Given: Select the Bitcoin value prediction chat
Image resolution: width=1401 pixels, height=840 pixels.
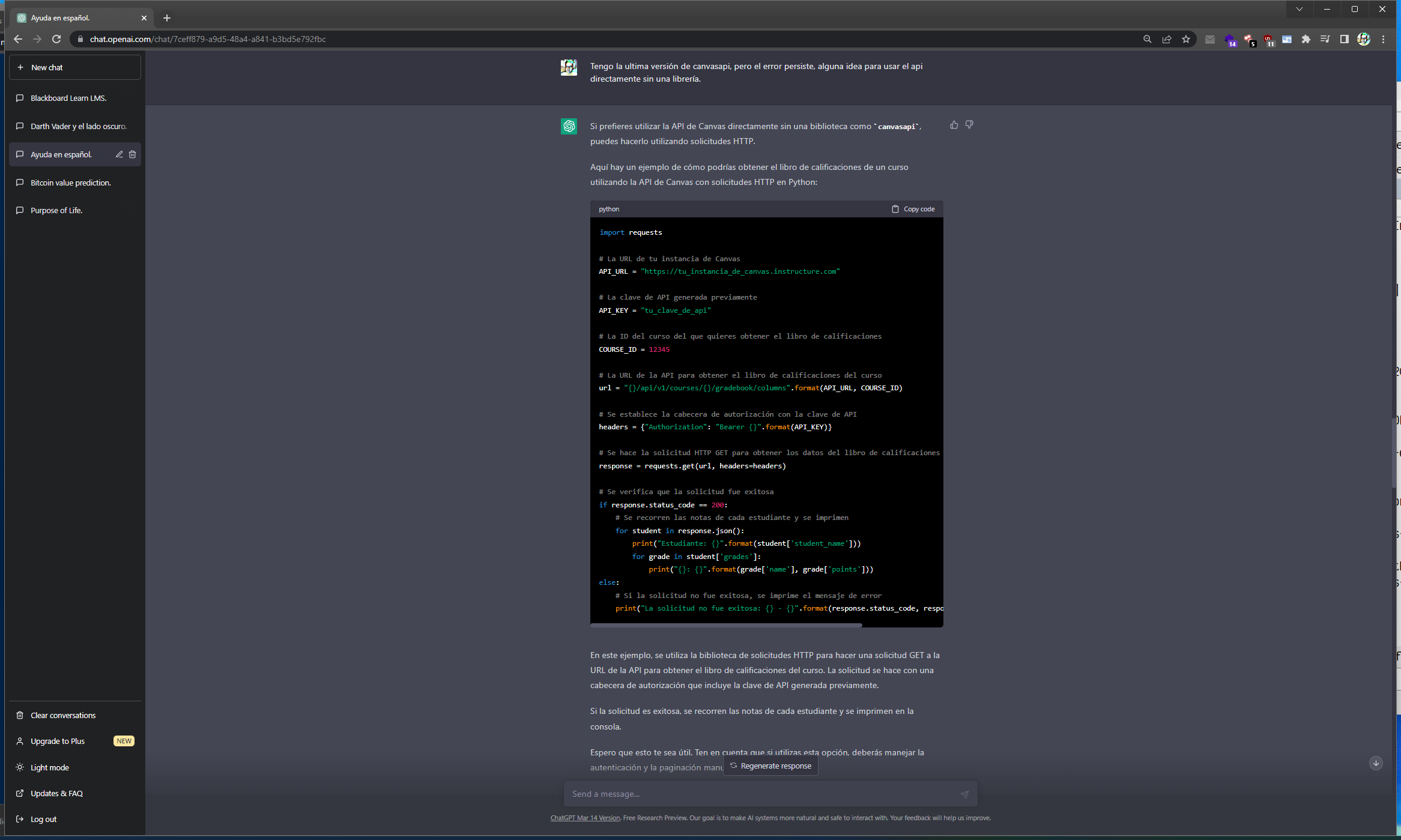Looking at the screenshot, I should (x=70, y=183).
